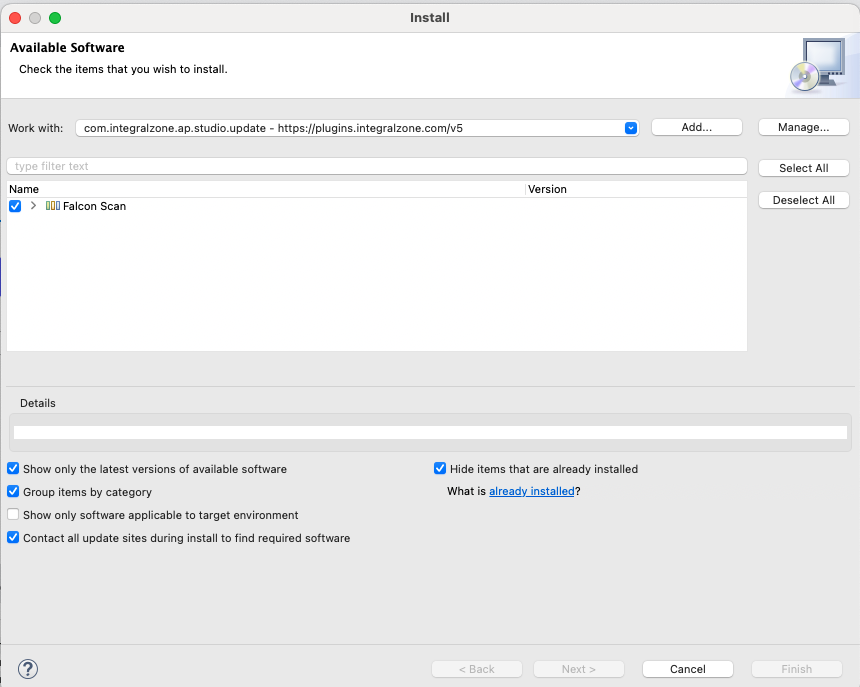Click the Cancel button

688,669
